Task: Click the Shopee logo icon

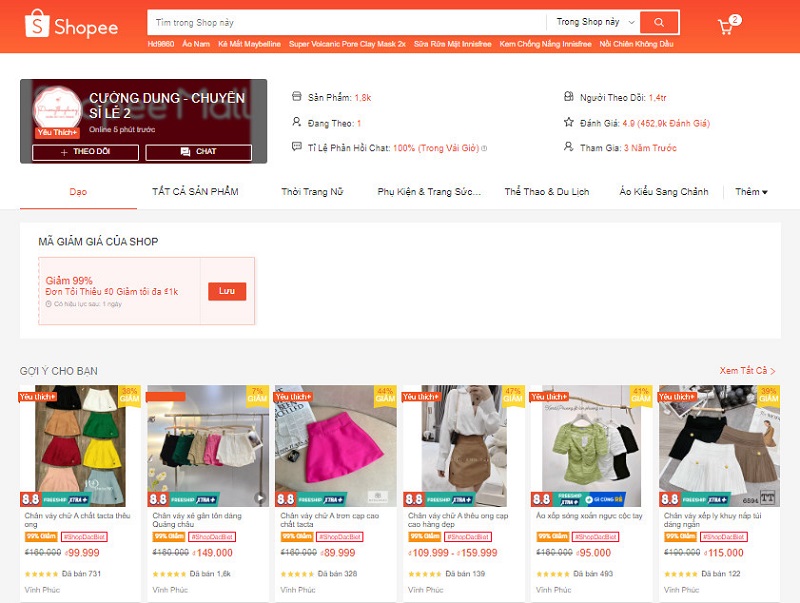Action: coord(37,25)
